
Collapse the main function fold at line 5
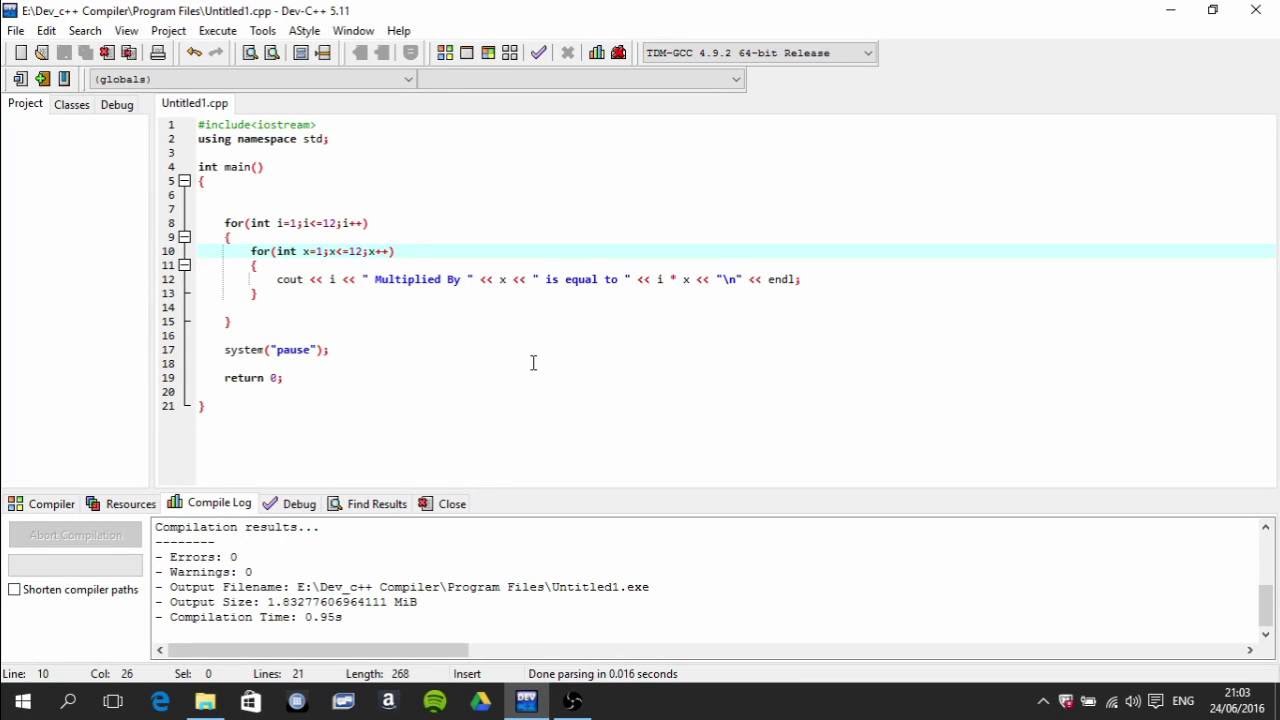(x=185, y=181)
